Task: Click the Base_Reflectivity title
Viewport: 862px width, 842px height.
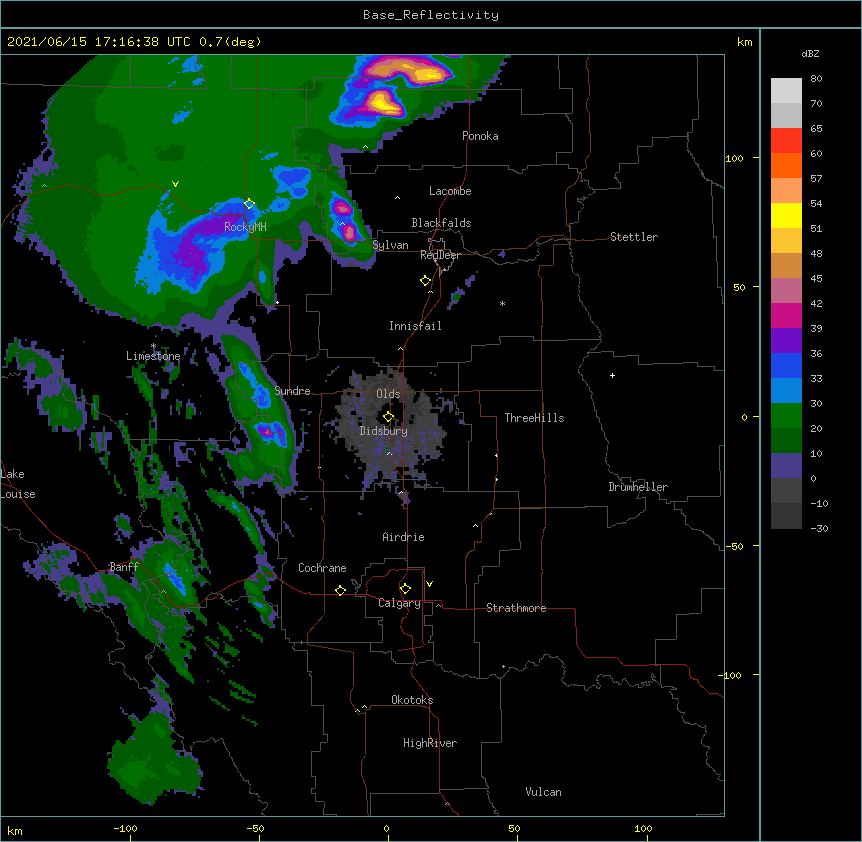Action: [x=431, y=15]
